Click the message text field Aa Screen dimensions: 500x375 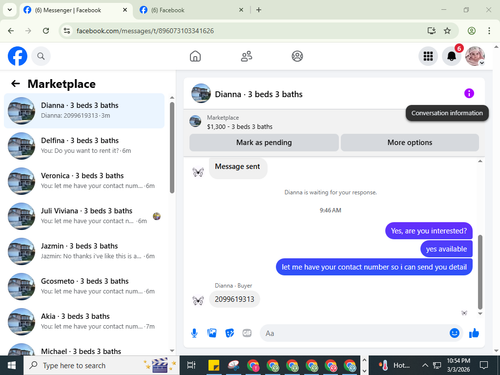pos(355,333)
